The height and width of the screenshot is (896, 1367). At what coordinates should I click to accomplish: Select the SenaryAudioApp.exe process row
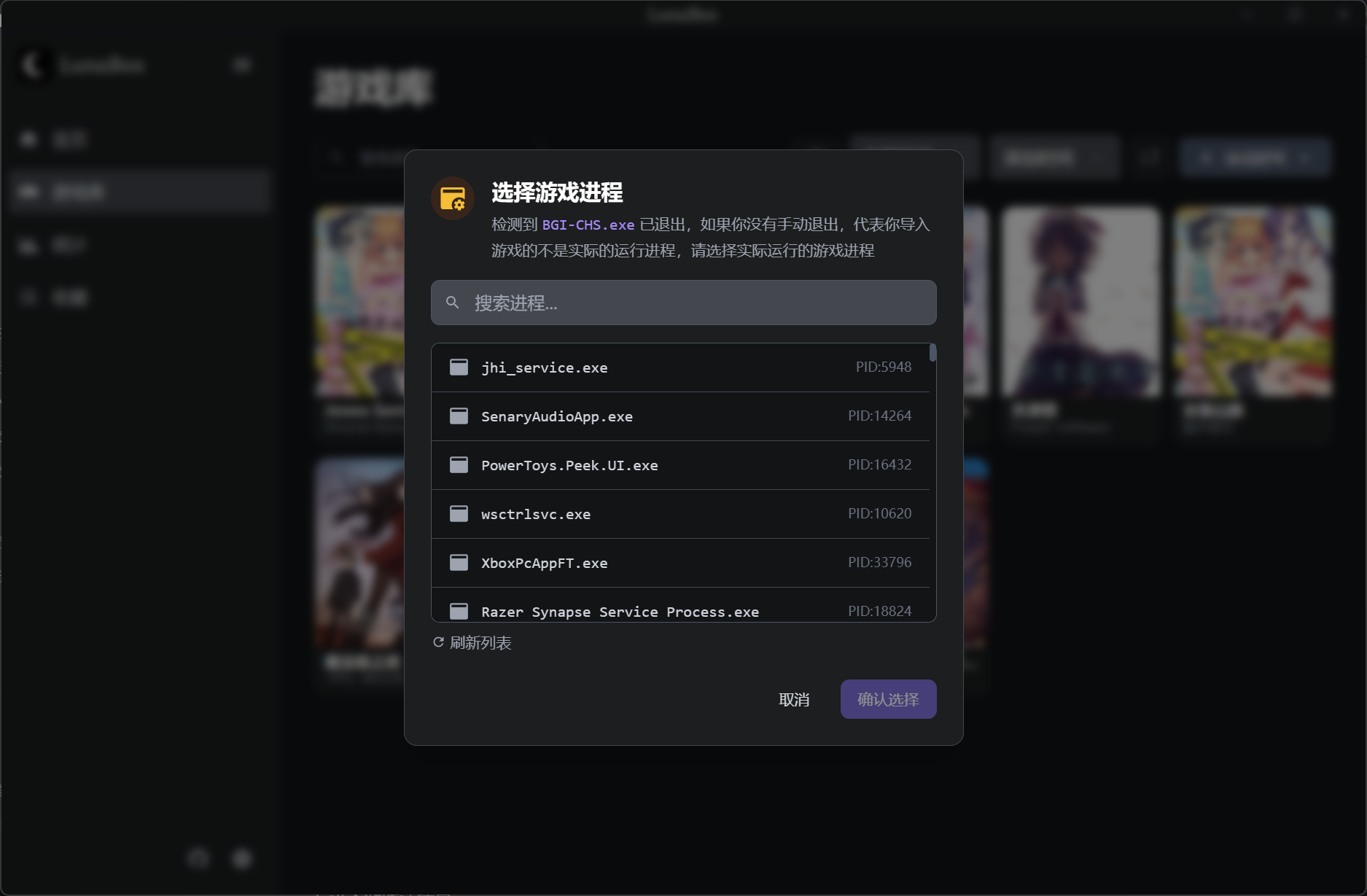[680, 416]
